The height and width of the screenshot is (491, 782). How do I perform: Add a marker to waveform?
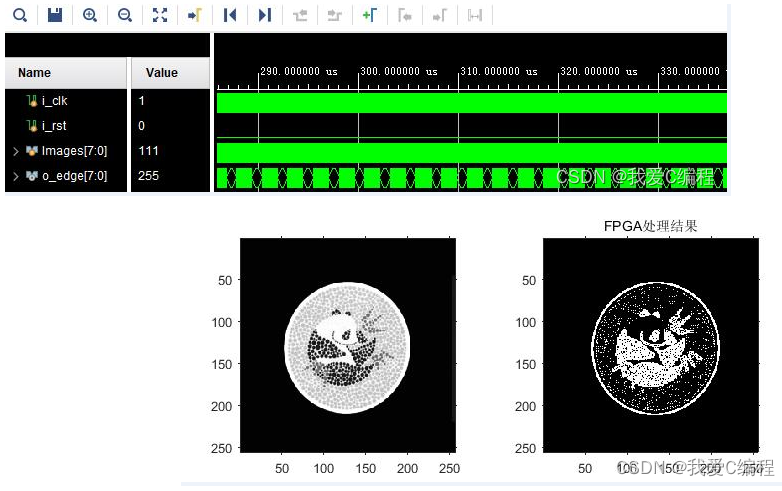[370, 15]
